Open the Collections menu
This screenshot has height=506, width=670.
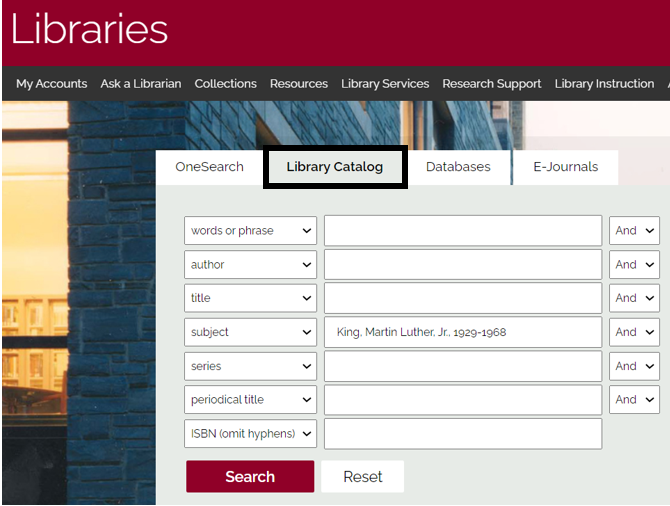pyautogui.click(x=226, y=84)
